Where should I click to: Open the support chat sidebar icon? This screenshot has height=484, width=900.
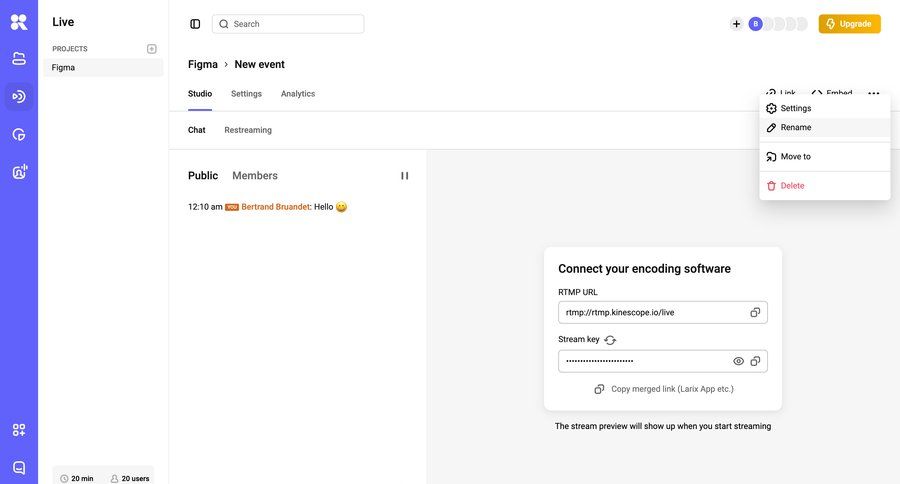pos(19,467)
